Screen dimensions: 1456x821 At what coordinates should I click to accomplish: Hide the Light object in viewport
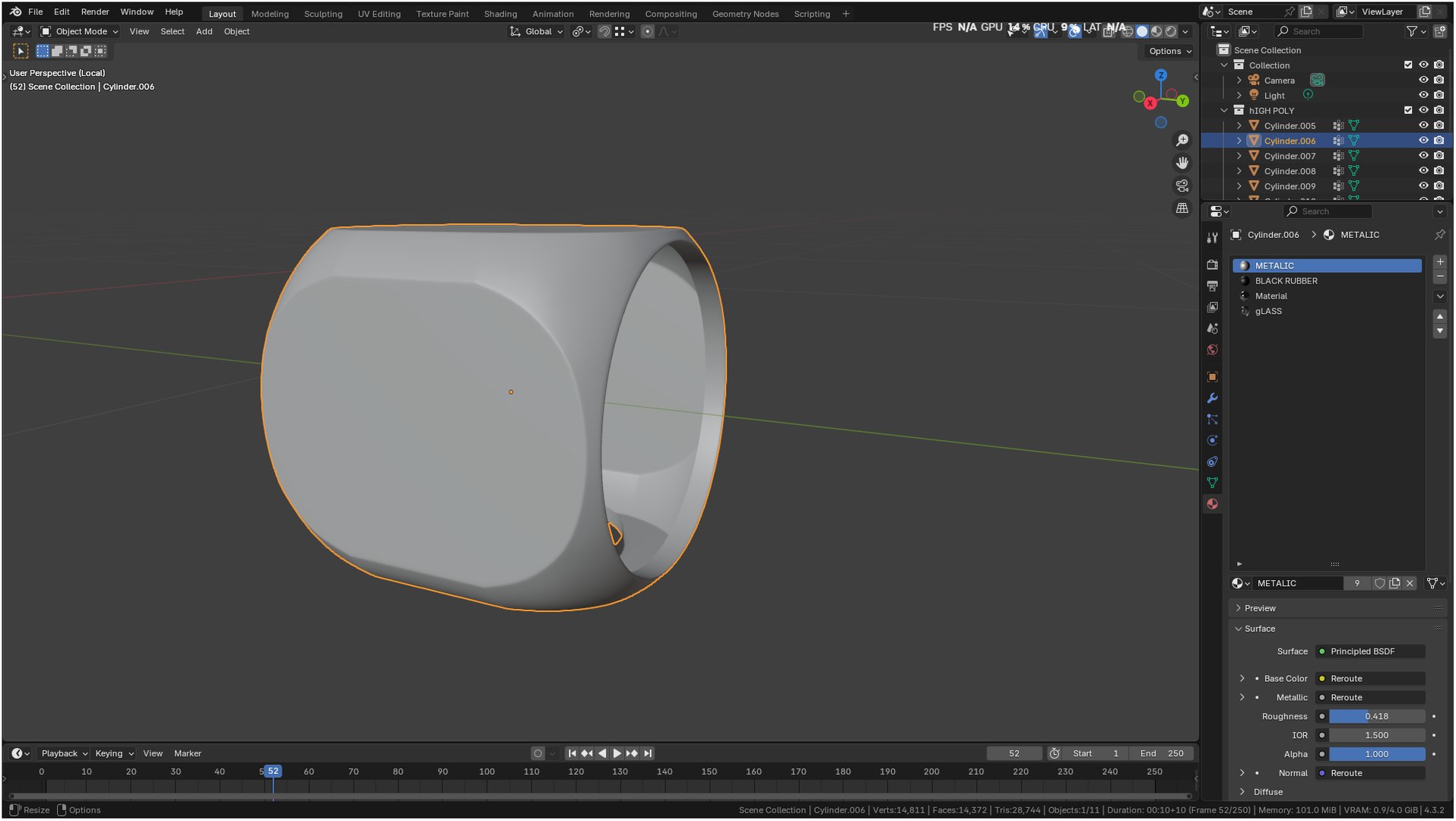pyautogui.click(x=1424, y=95)
